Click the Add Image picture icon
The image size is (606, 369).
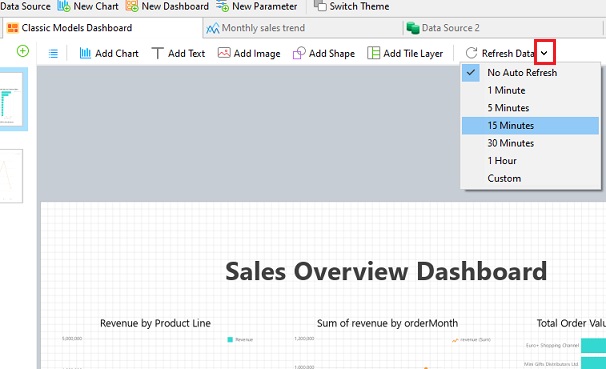tap(224, 53)
